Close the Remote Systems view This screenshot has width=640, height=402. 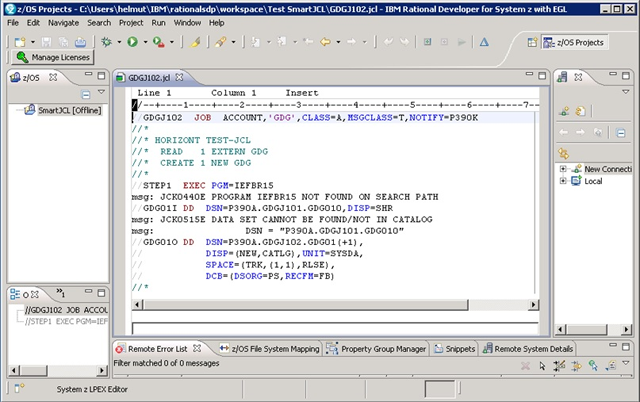click(578, 77)
